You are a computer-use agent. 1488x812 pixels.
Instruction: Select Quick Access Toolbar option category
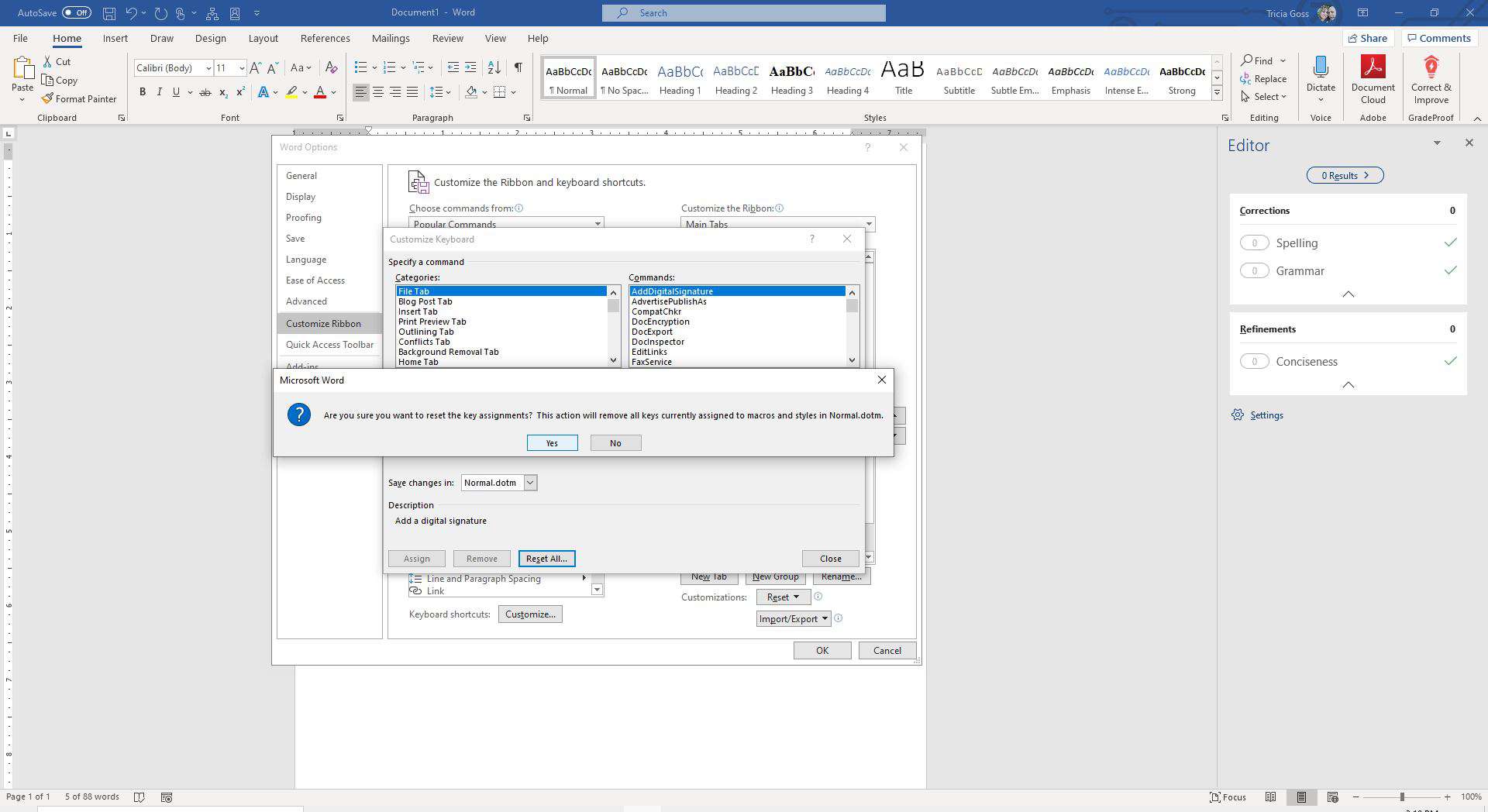tap(329, 345)
